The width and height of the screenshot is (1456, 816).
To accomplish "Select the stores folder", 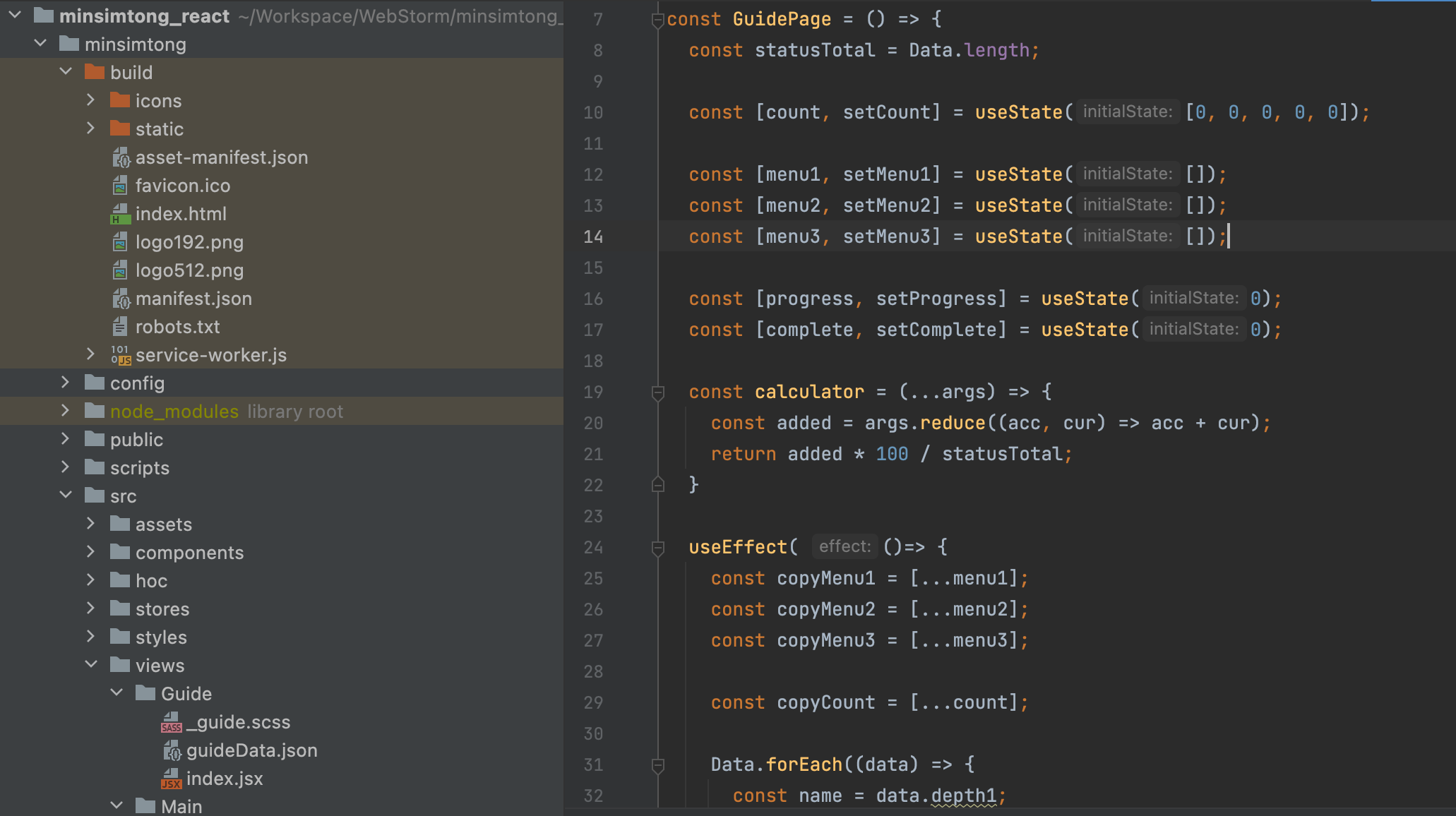I will coord(282,608).
